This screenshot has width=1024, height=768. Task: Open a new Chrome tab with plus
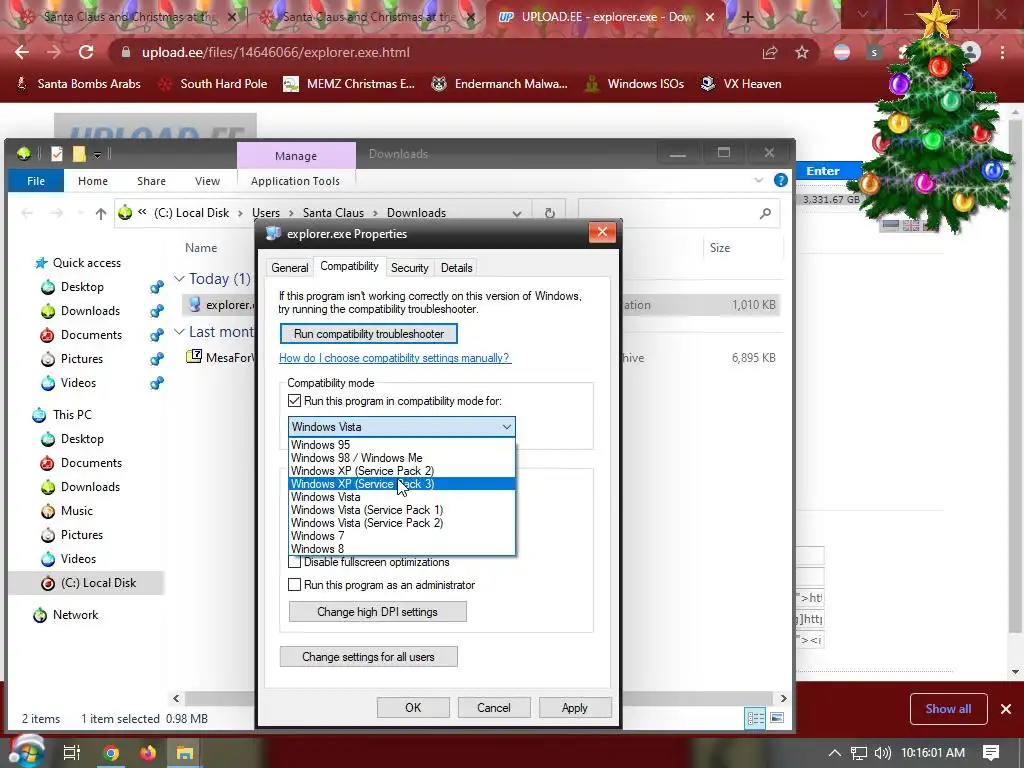tap(748, 17)
